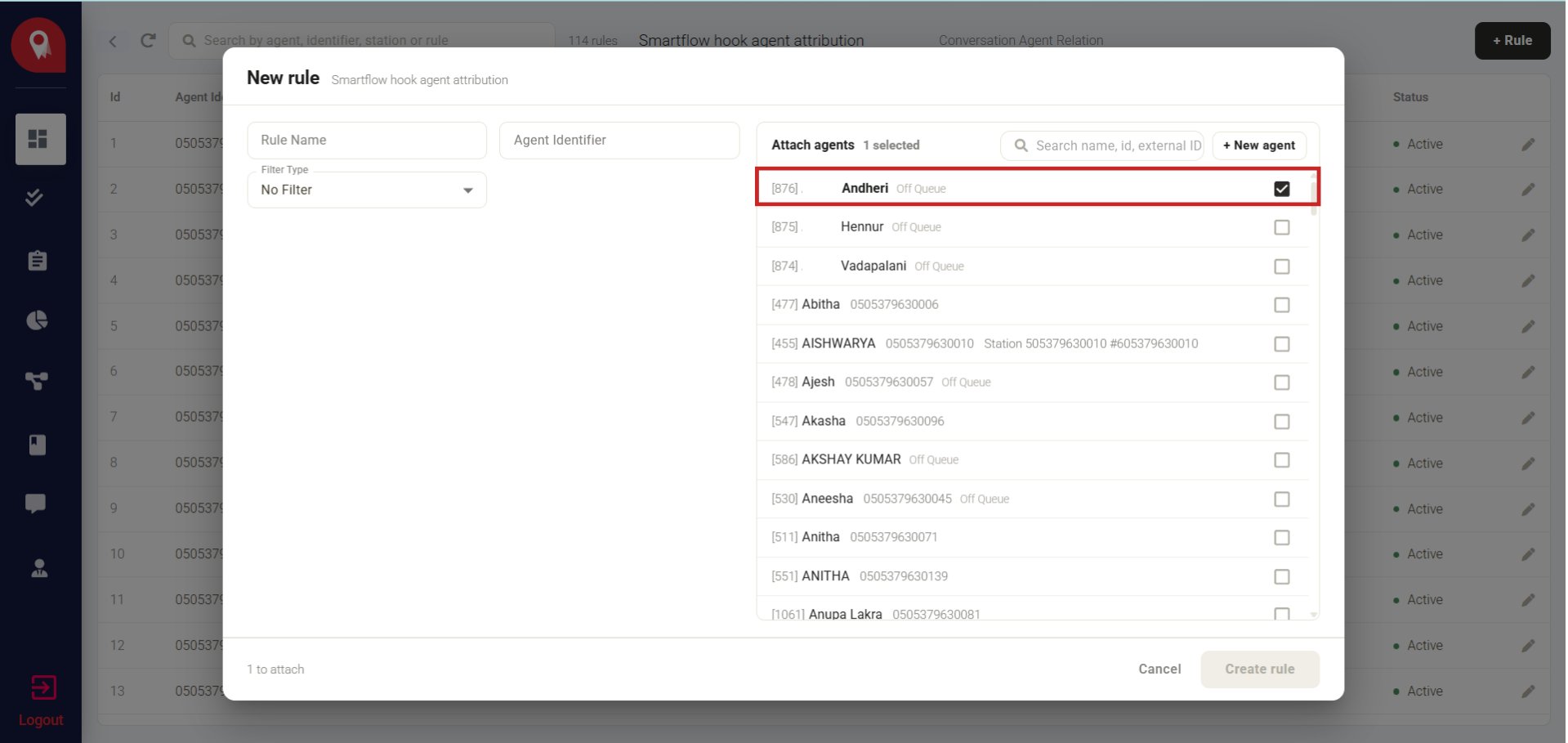Click the red app logo
Screen dimensions: 1568x743
coord(38,45)
